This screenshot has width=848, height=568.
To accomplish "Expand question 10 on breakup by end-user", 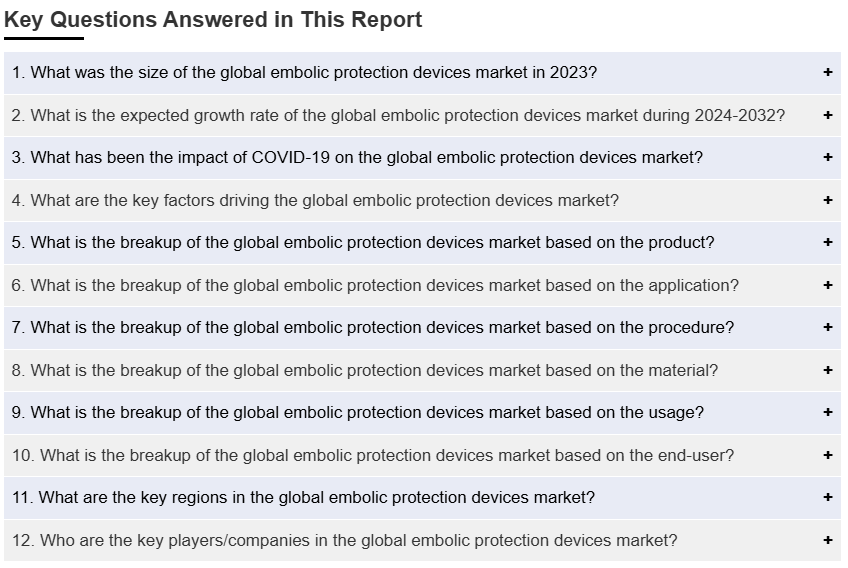I will tap(373, 455).
